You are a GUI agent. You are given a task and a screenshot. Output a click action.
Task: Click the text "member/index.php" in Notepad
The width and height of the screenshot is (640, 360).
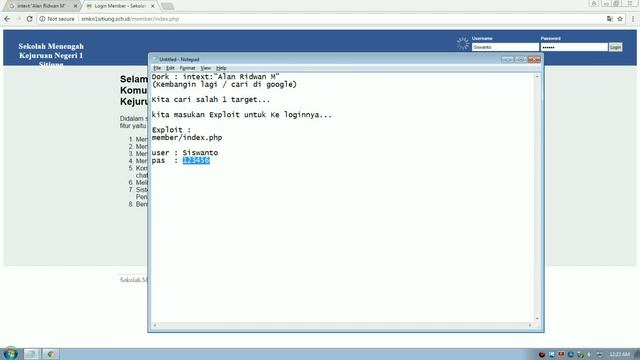pos(187,138)
